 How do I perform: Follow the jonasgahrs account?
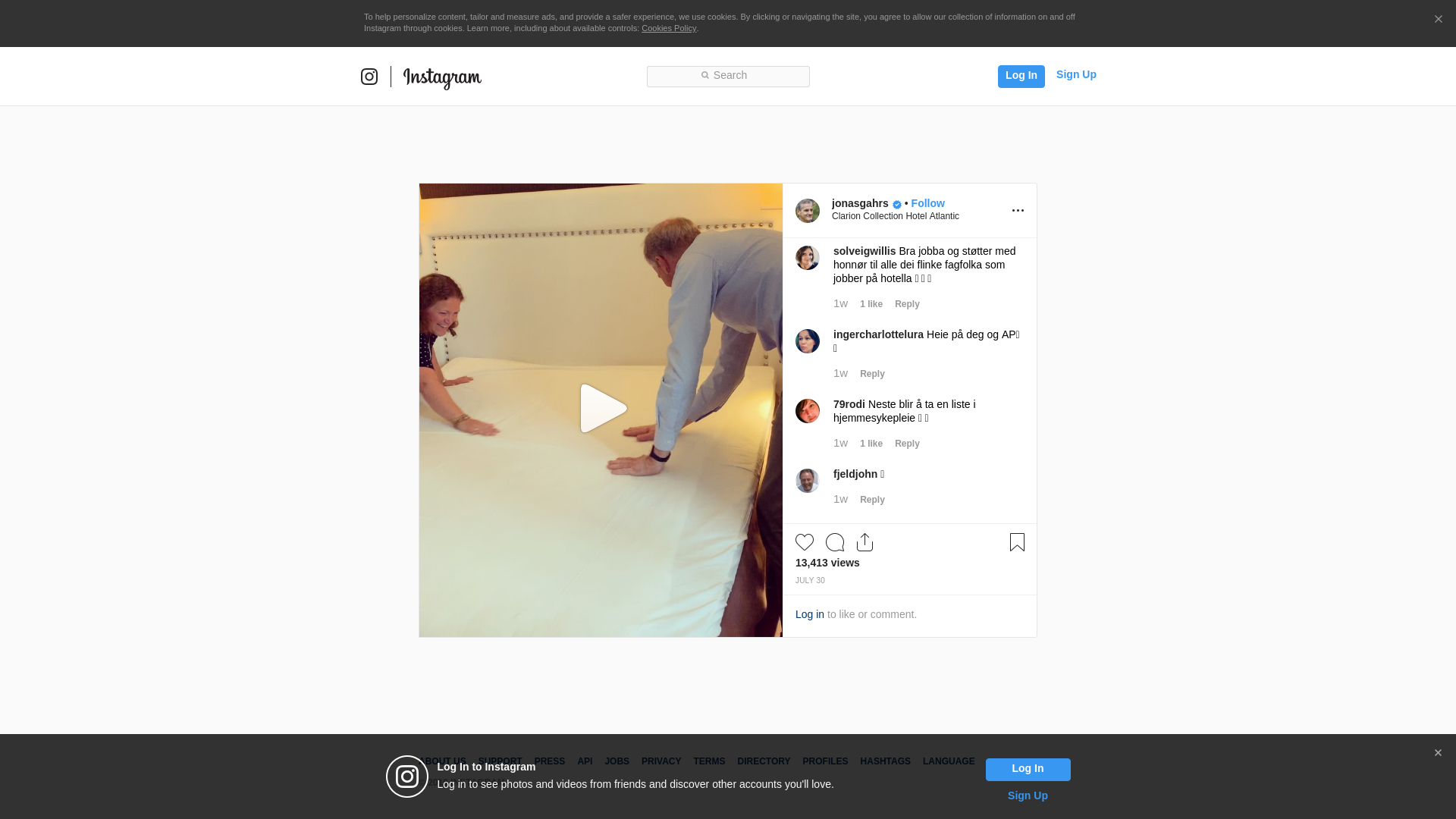(x=927, y=203)
